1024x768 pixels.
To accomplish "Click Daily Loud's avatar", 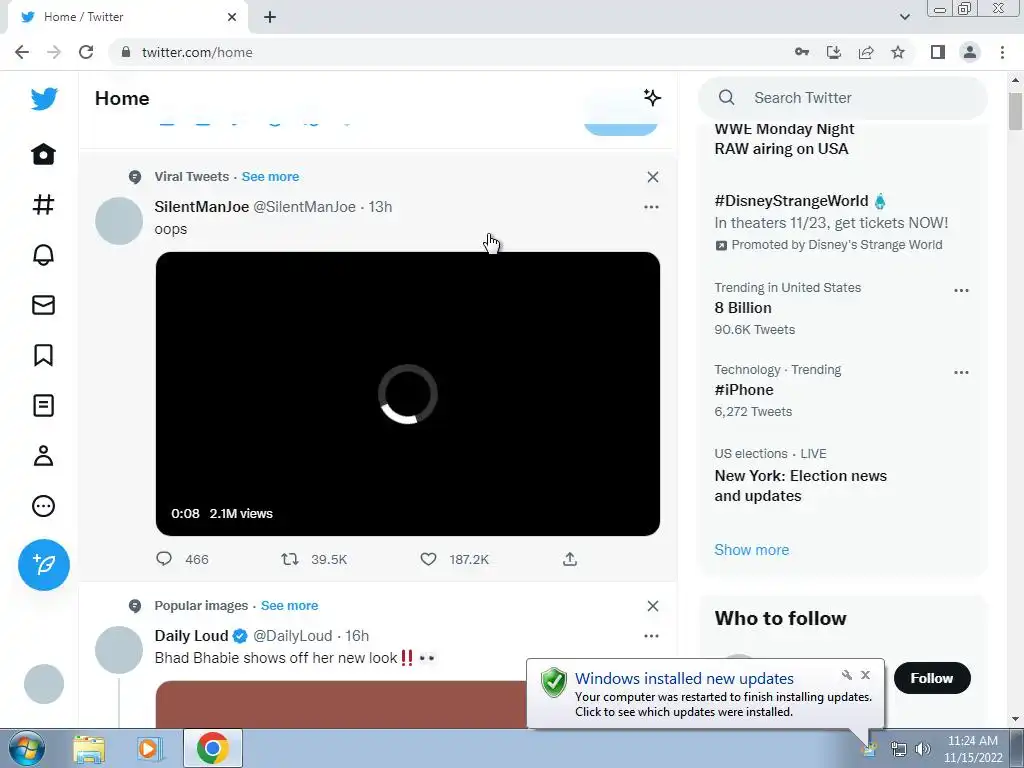I will click(x=119, y=650).
